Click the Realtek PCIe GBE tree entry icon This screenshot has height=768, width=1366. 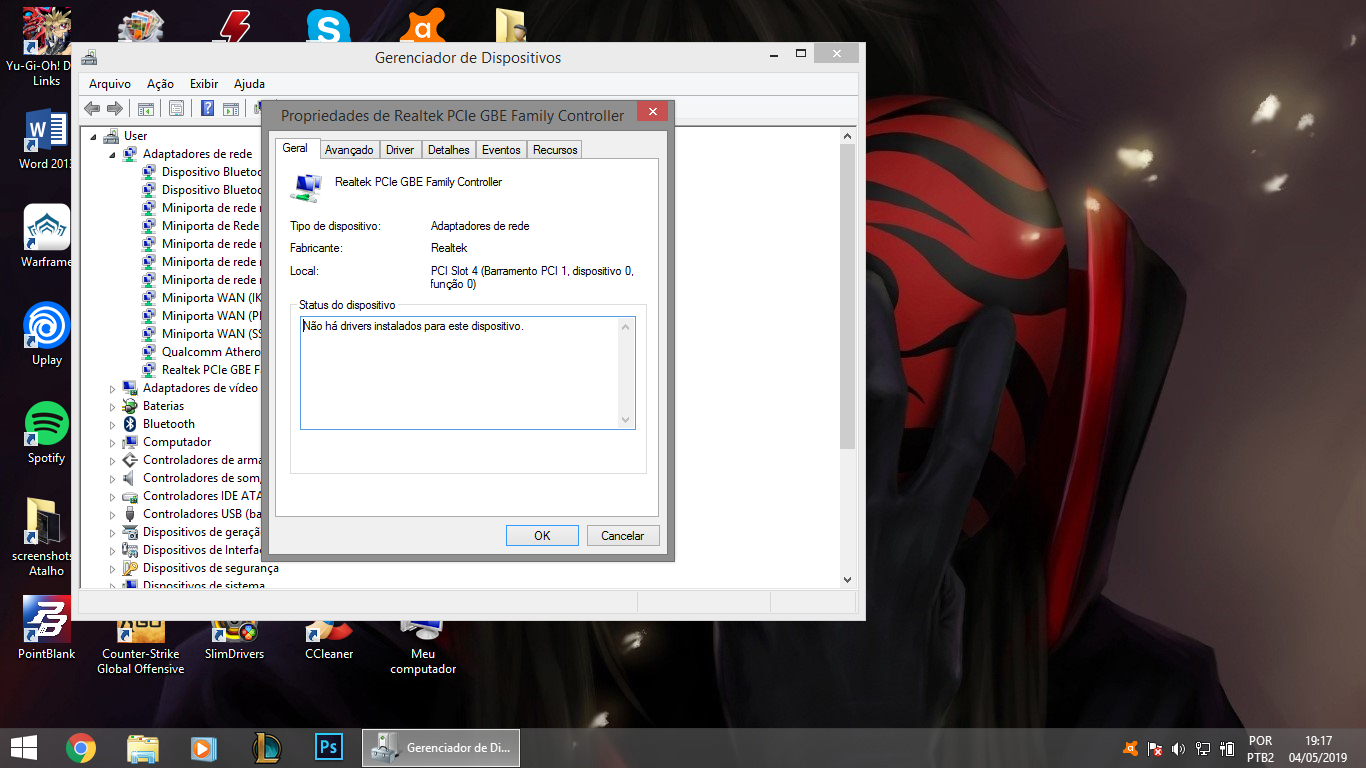pyautogui.click(x=149, y=370)
